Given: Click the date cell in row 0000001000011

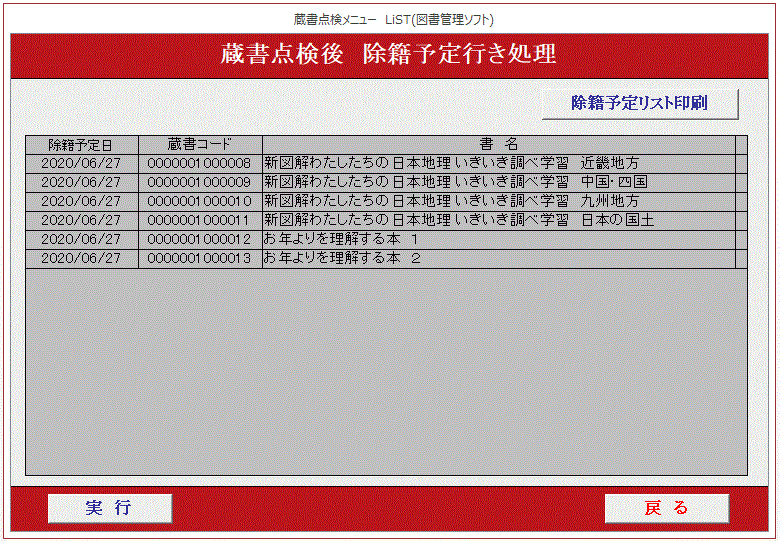Looking at the screenshot, I should pos(82,220).
